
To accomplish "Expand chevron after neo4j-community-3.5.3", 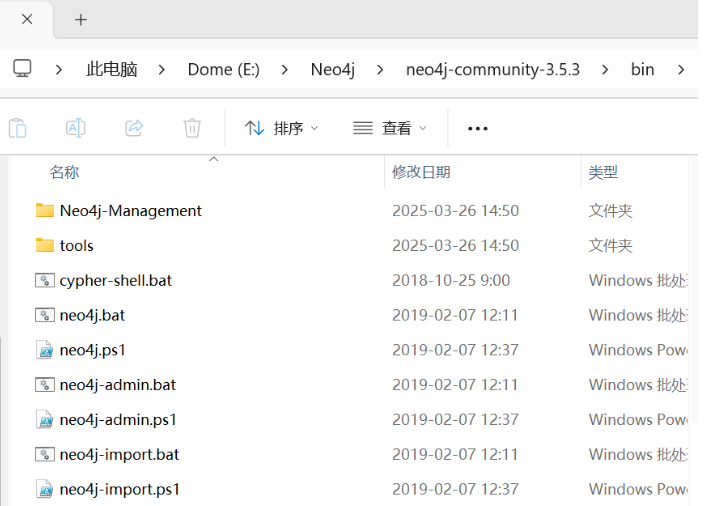I will [605, 70].
